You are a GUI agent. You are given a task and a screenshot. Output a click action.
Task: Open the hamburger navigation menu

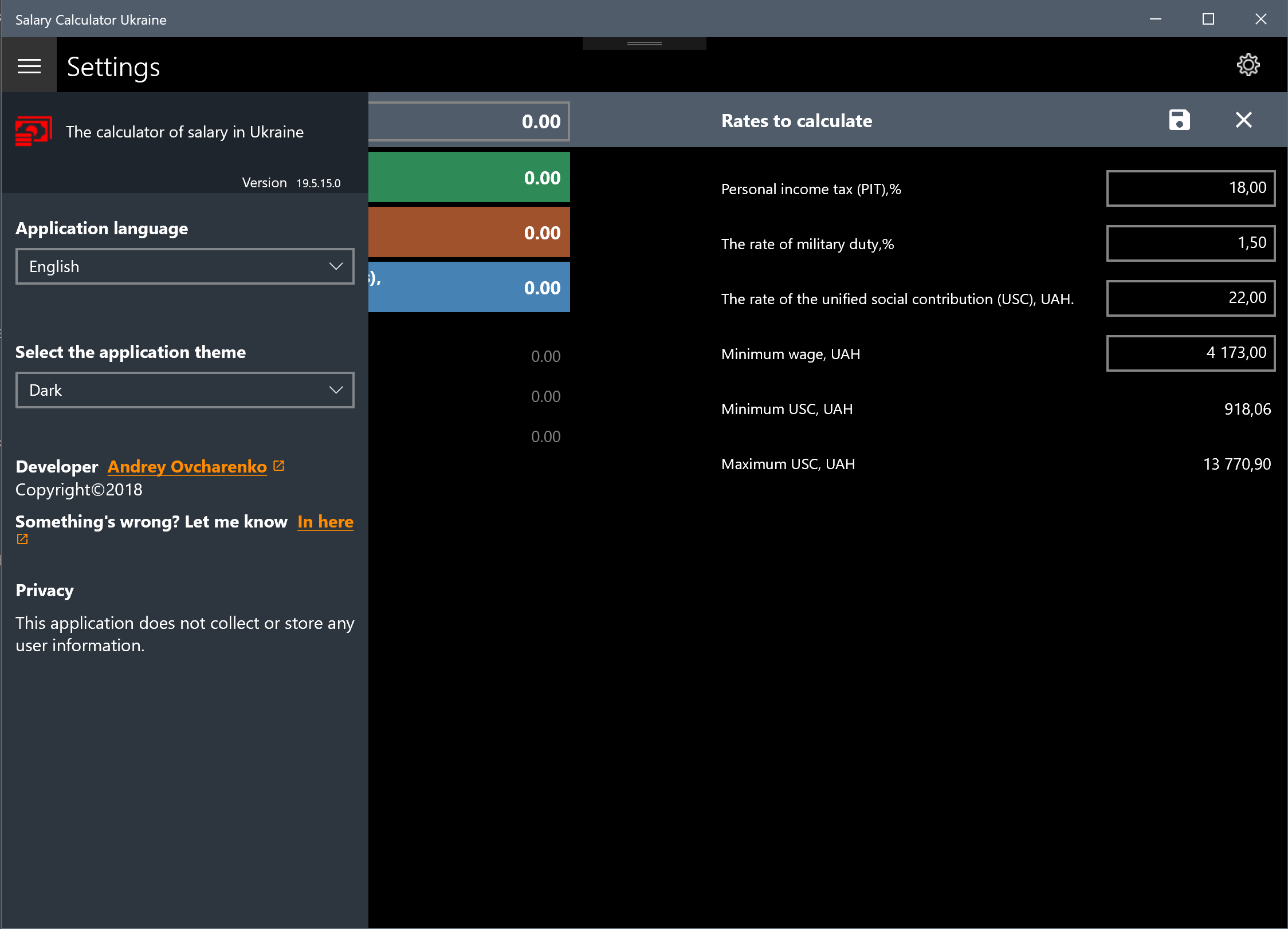pyautogui.click(x=29, y=66)
